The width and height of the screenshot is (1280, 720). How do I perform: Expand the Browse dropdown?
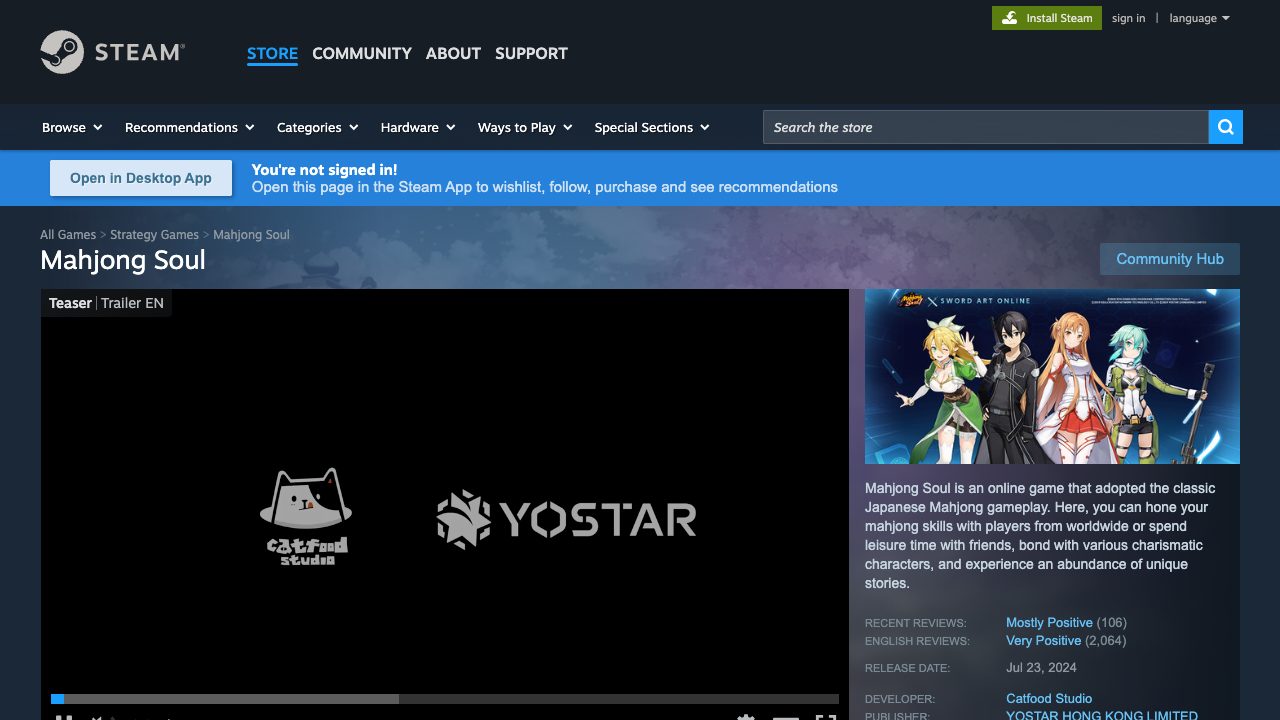tap(72, 127)
